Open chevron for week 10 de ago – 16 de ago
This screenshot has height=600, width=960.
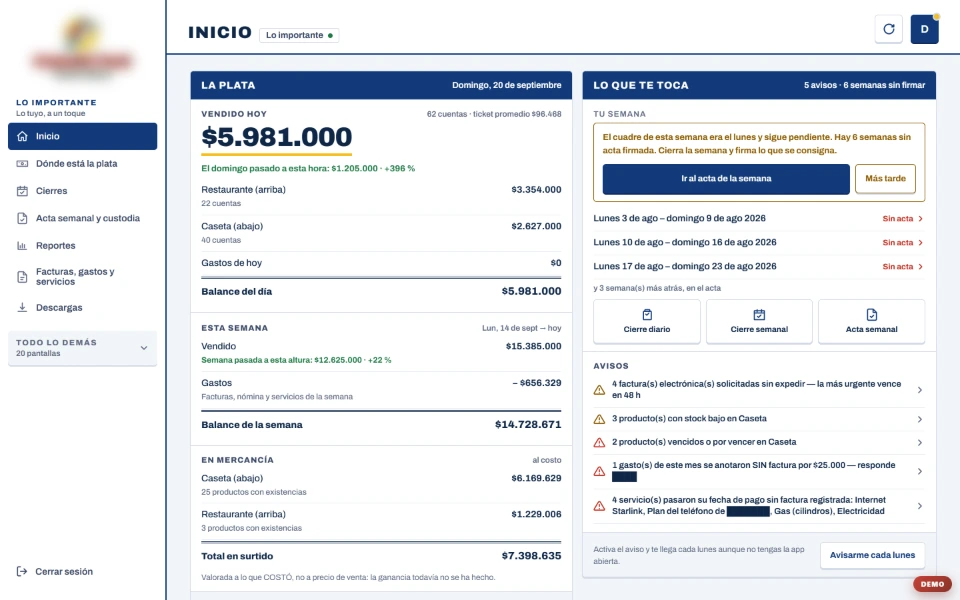pos(920,242)
